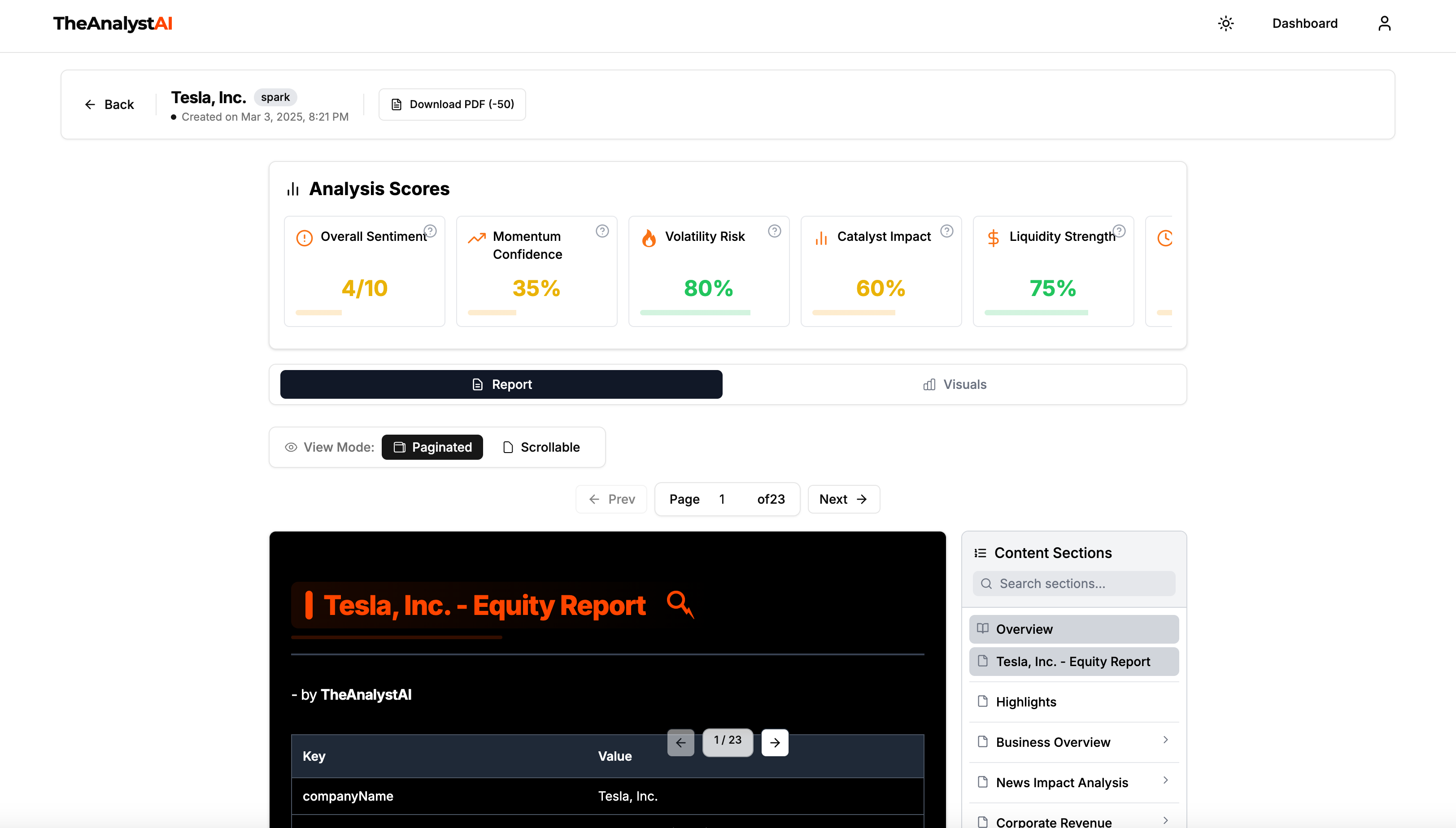This screenshot has width=1456, height=828.
Task: Click the 'of23' page count text
Action: point(771,499)
